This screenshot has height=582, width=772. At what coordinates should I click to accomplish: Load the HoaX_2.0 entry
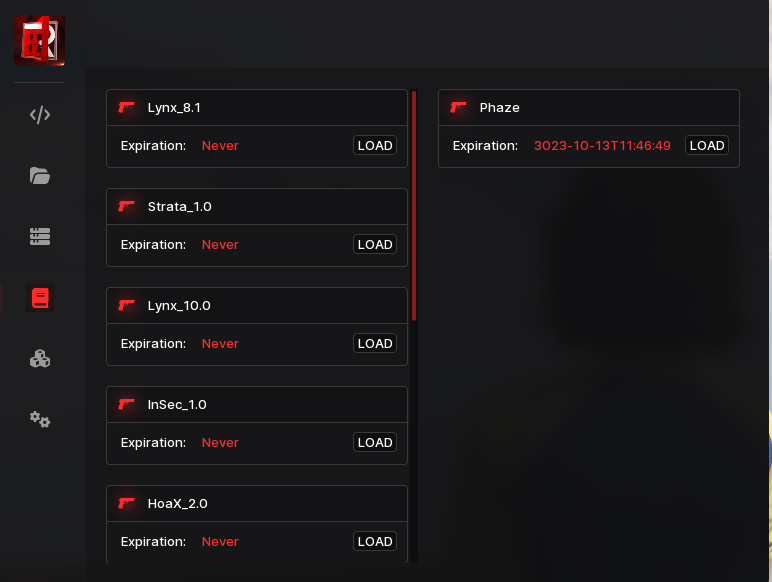tap(375, 541)
